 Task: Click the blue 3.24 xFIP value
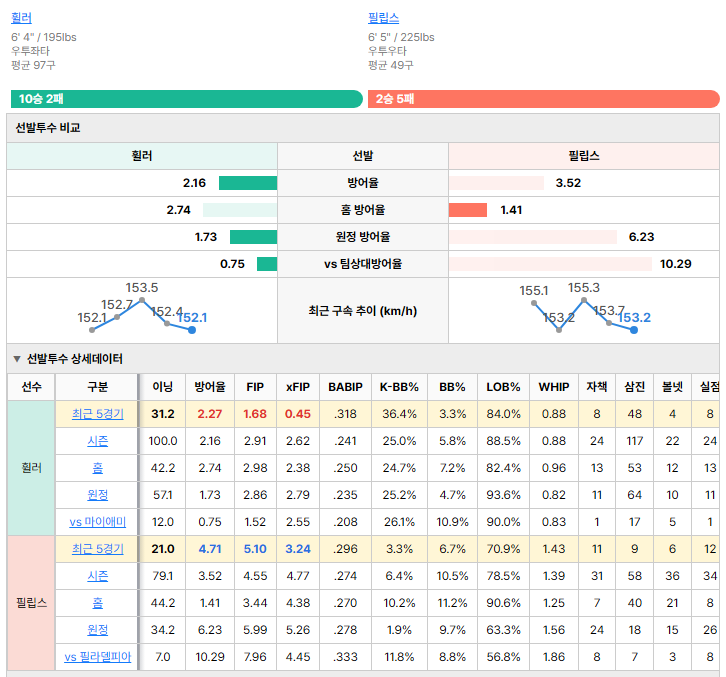pos(298,549)
